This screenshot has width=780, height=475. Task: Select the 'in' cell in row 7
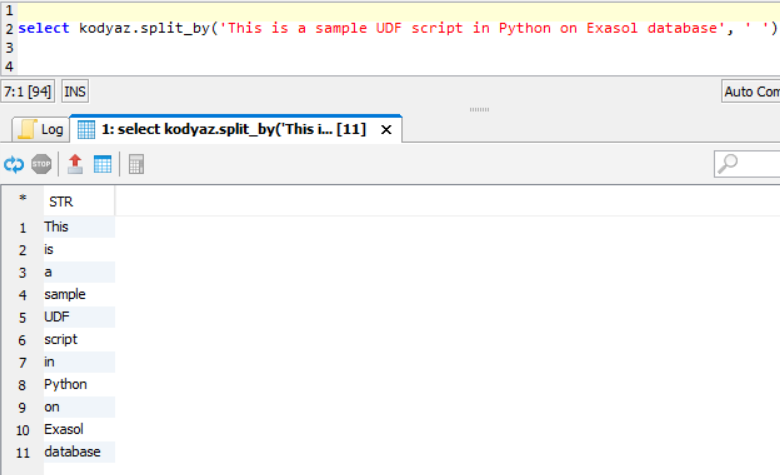tap(79, 362)
